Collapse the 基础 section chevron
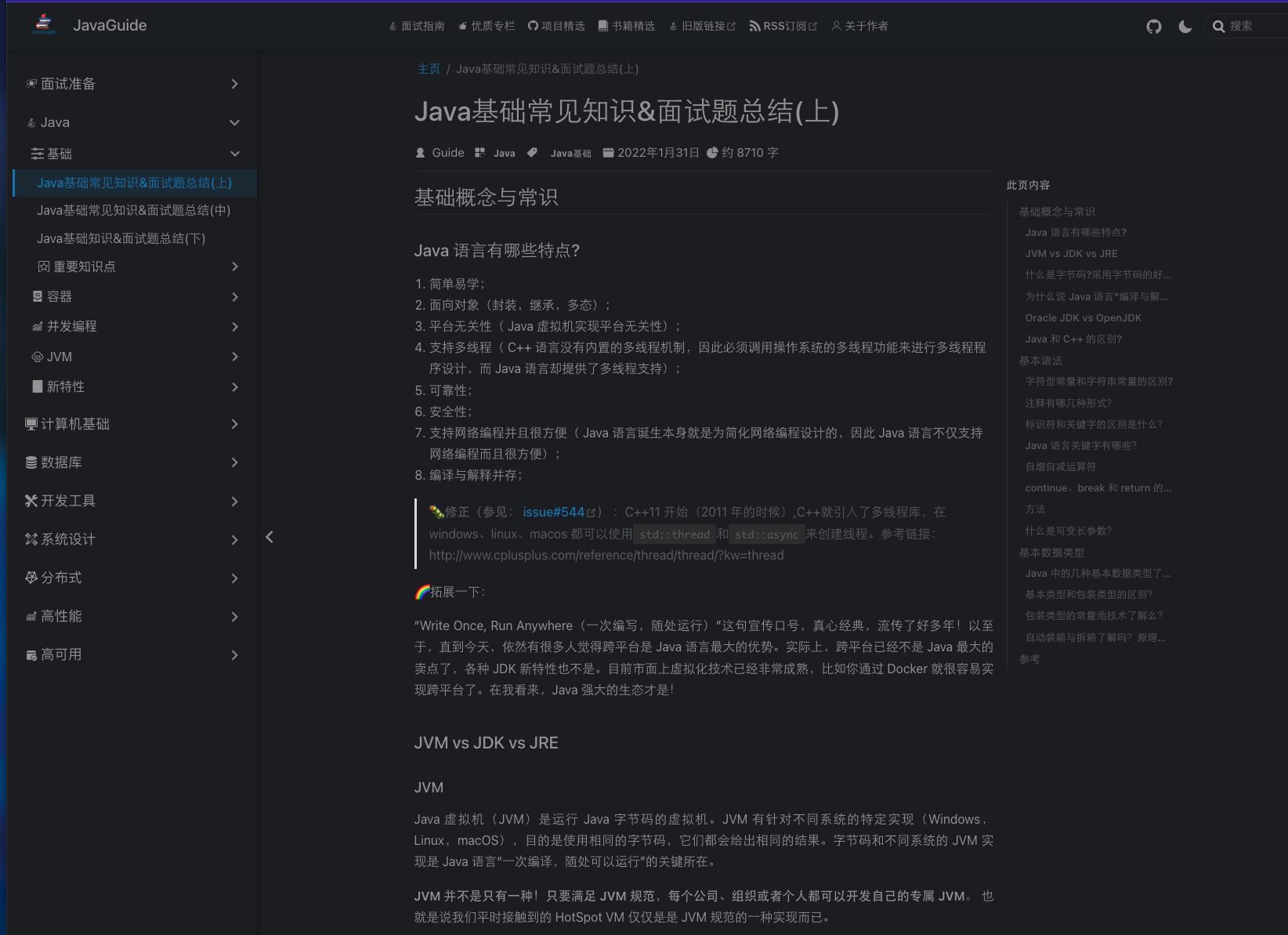Image resolution: width=1288 pixels, height=935 pixels. (x=233, y=154)
